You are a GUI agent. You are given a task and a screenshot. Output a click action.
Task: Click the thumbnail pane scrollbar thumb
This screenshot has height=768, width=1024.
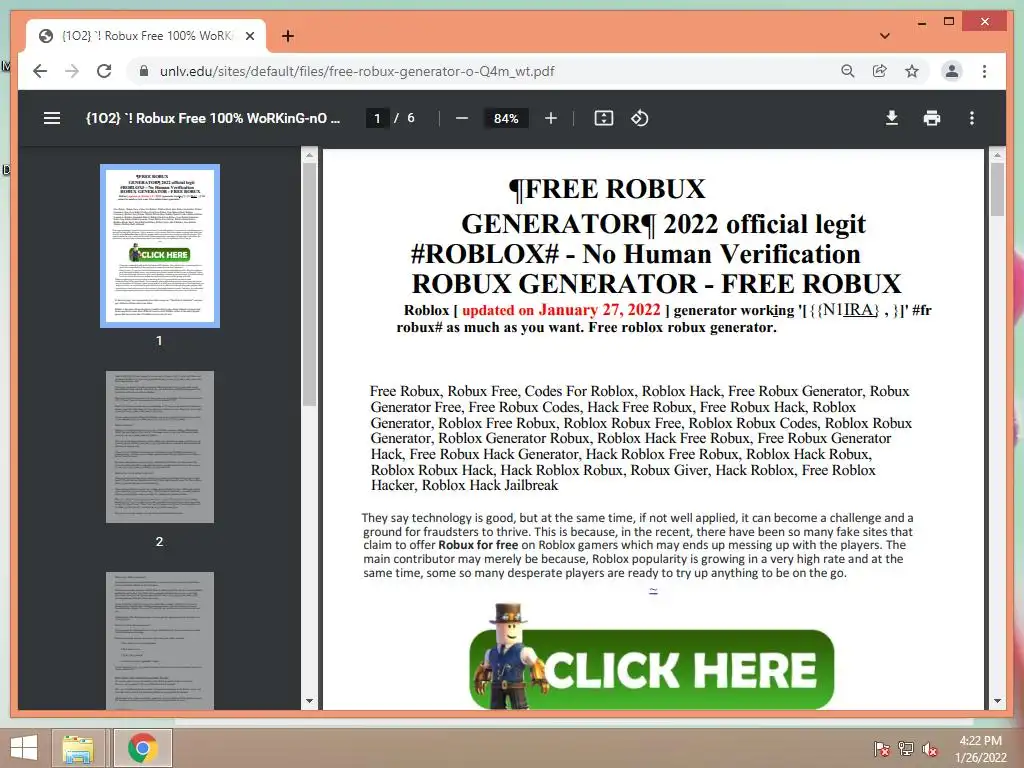(x=310, y=284)
